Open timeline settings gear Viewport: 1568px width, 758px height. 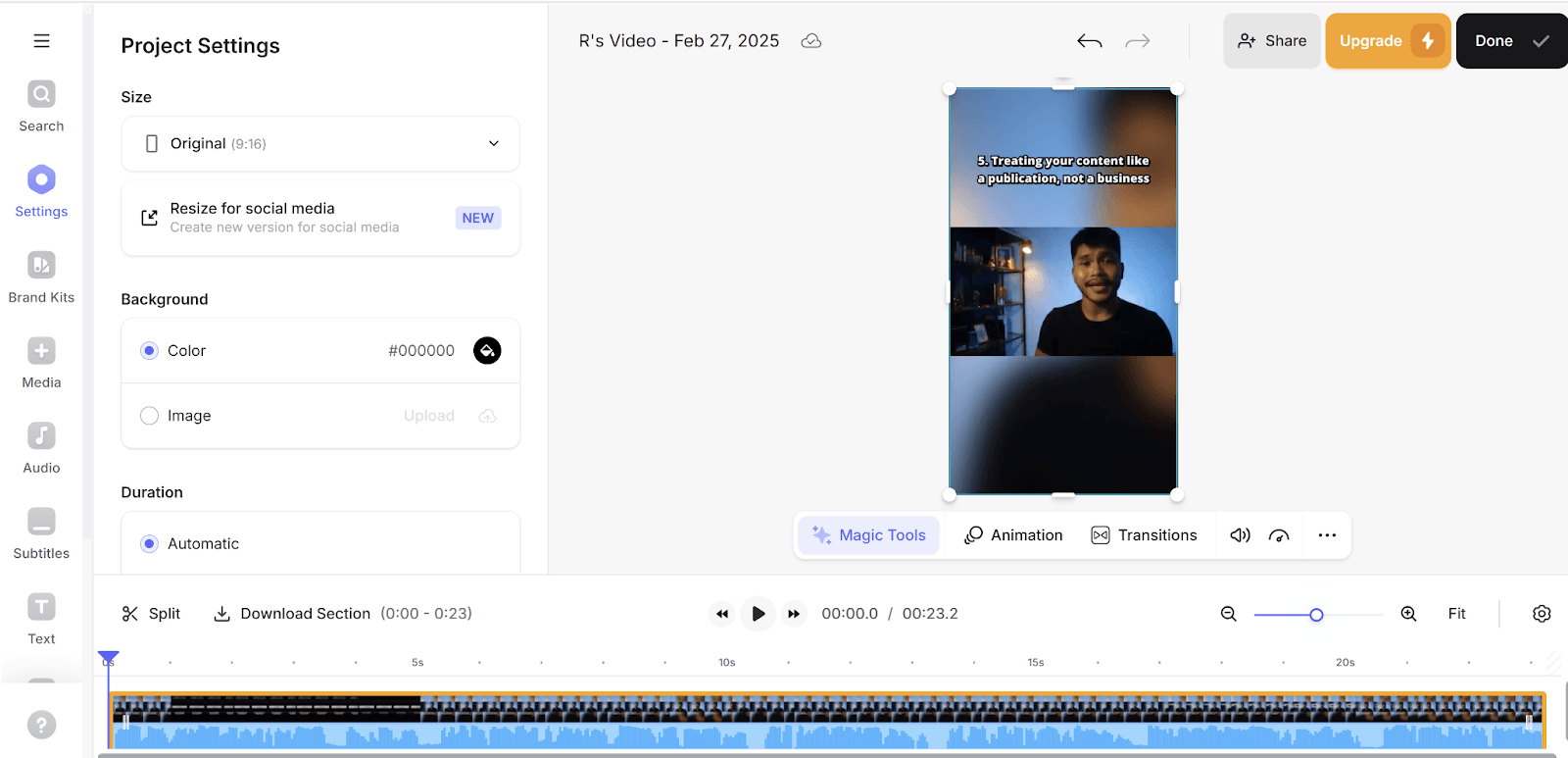(x=1542, y=614)
